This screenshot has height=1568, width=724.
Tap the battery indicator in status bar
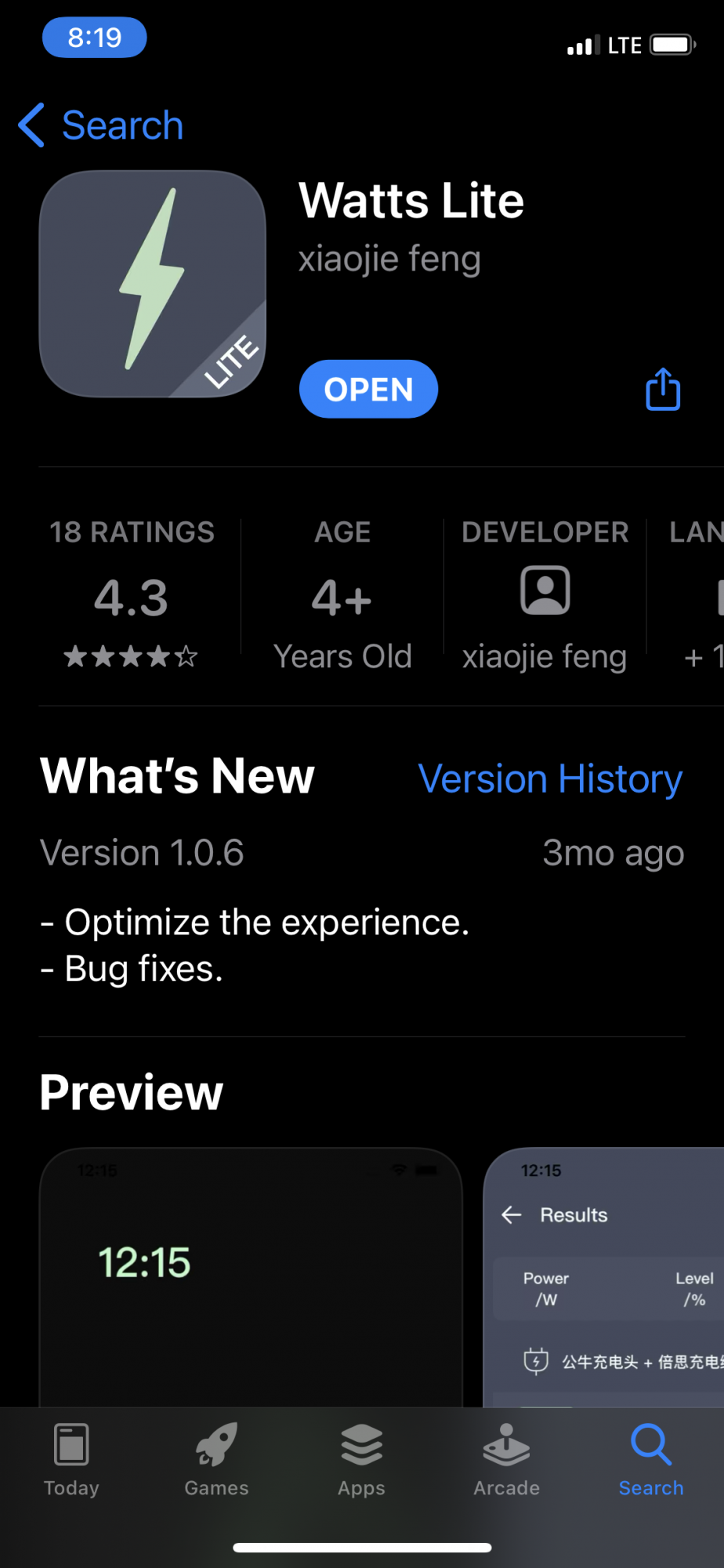[x=673, y=45]
